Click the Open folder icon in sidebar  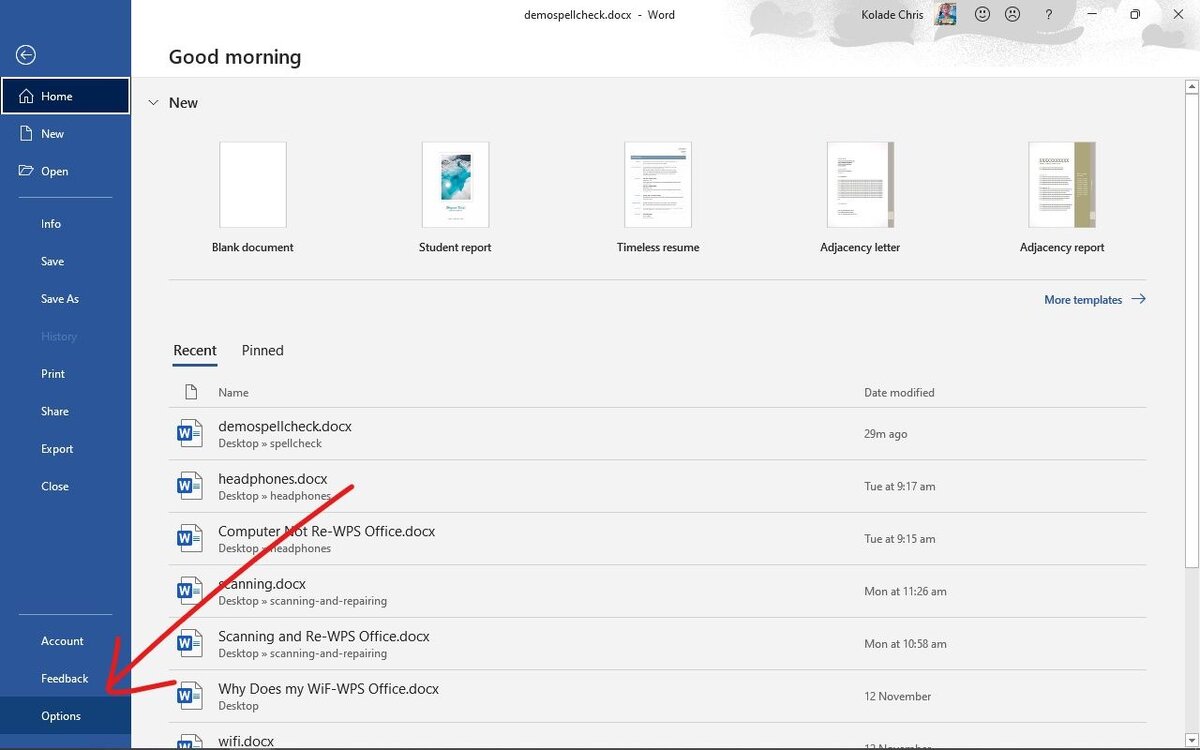pyautogui.click(x=26, y=171)
